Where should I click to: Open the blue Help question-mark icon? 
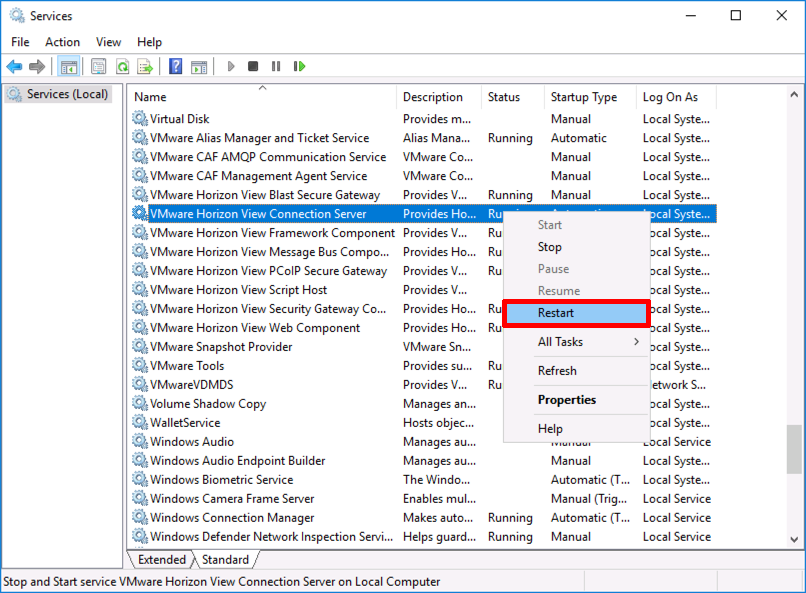coord(175,66)
